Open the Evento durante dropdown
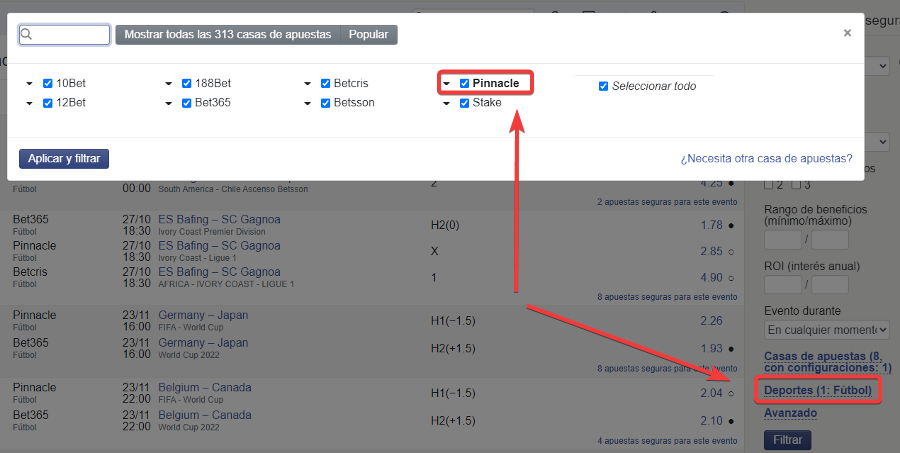Viewport: 900px width, 453px height. 827,330
